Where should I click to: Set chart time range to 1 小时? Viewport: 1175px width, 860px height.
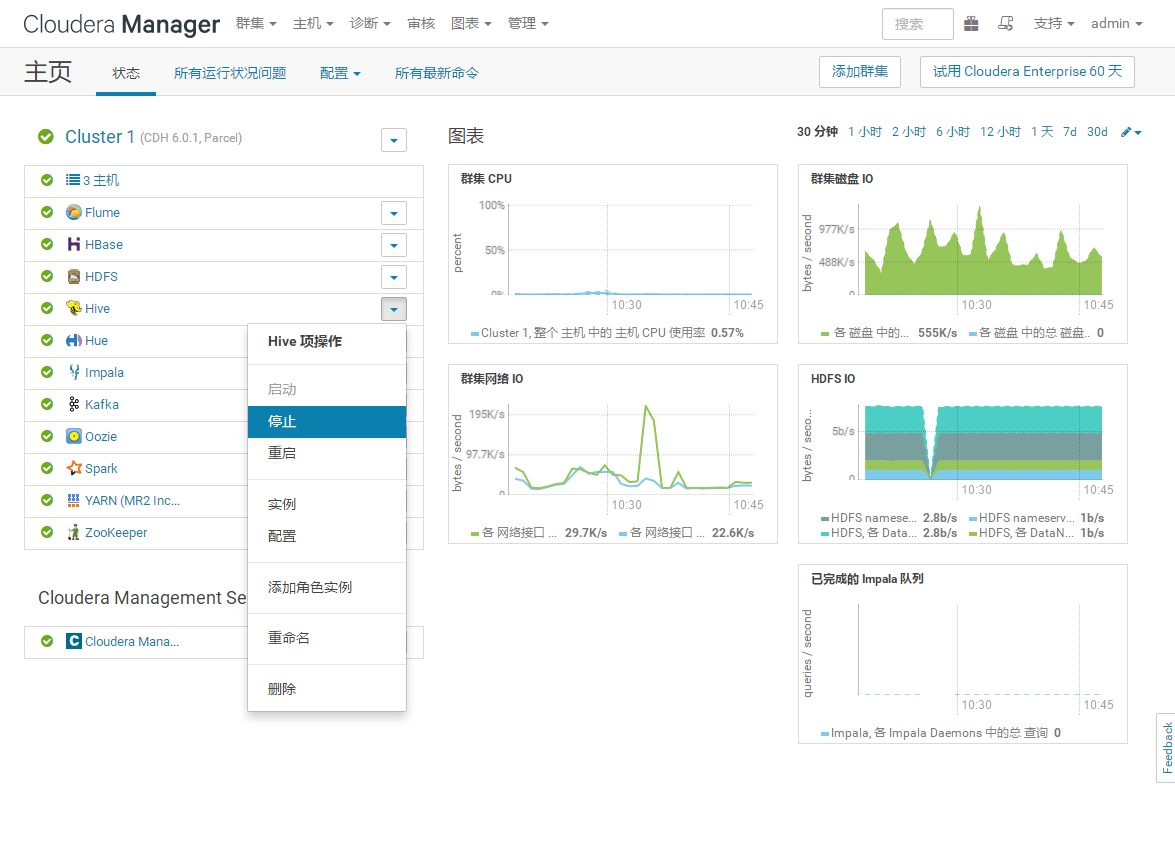click(865, 132)
